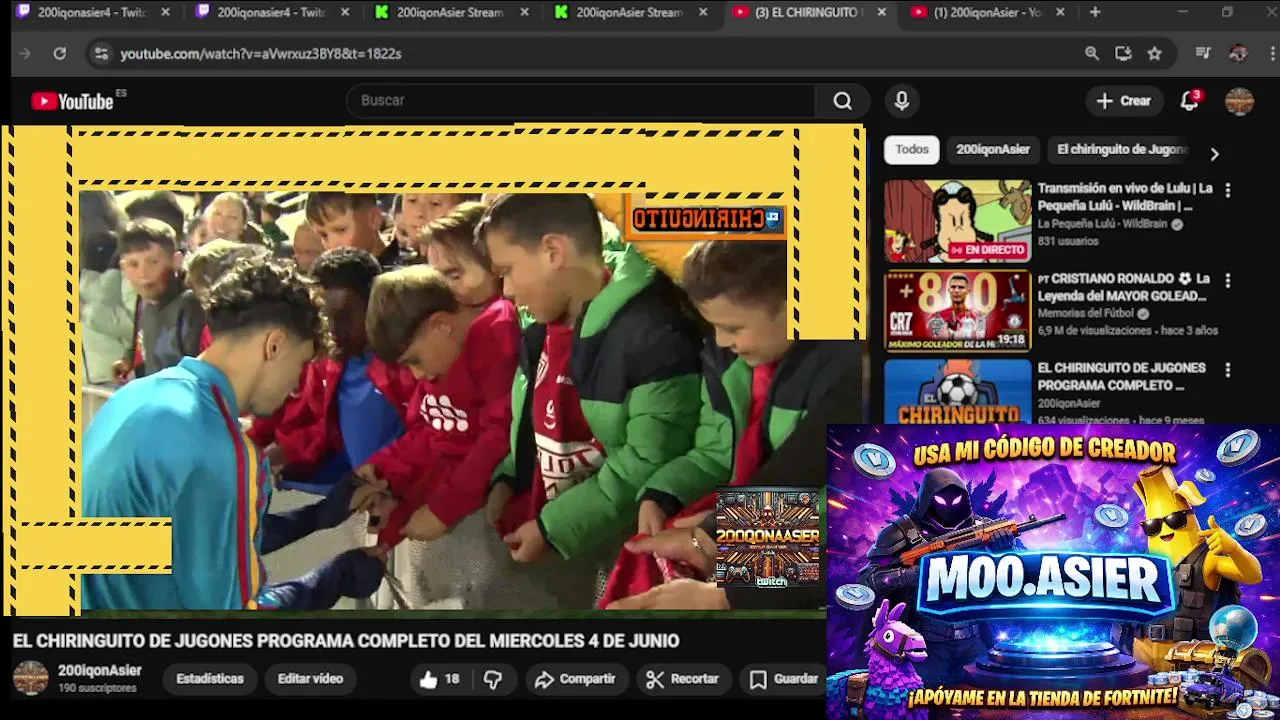Viewport: 1280px width, 720px height.
Task: Close the first 200iqonAsier Stream Kick tab
Action: tap(524, 12)
